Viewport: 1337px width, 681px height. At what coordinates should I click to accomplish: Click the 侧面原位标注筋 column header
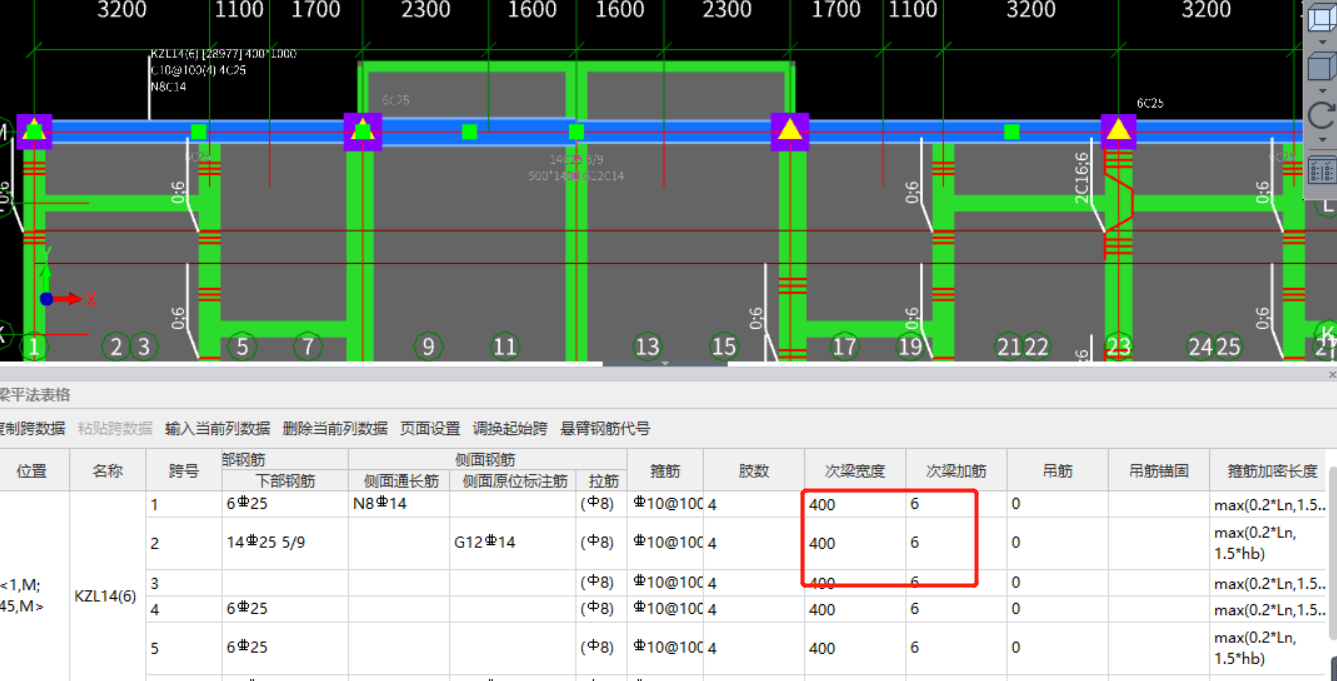pos(513,481)
